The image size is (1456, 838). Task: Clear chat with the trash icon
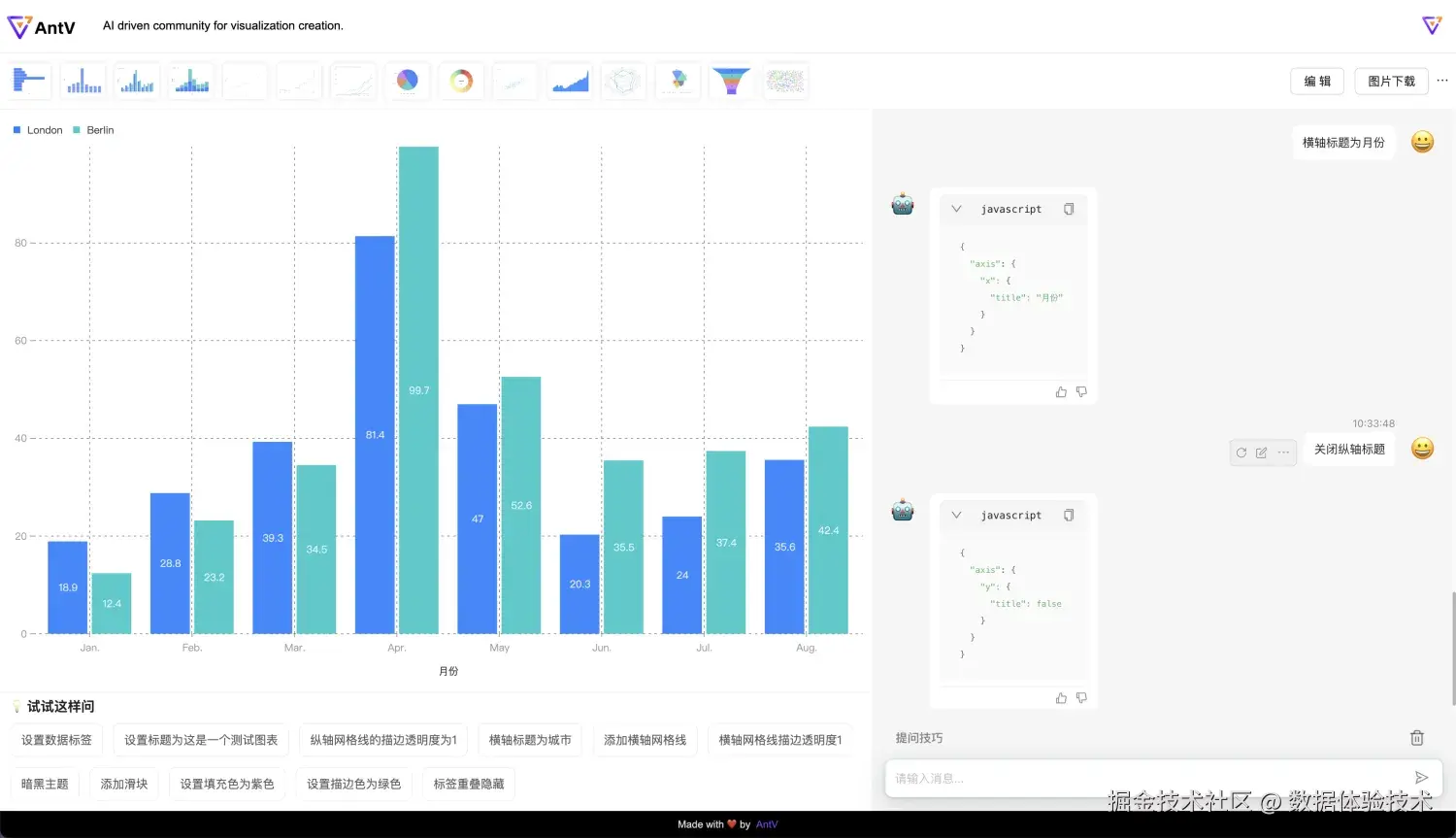(1417, 738)
